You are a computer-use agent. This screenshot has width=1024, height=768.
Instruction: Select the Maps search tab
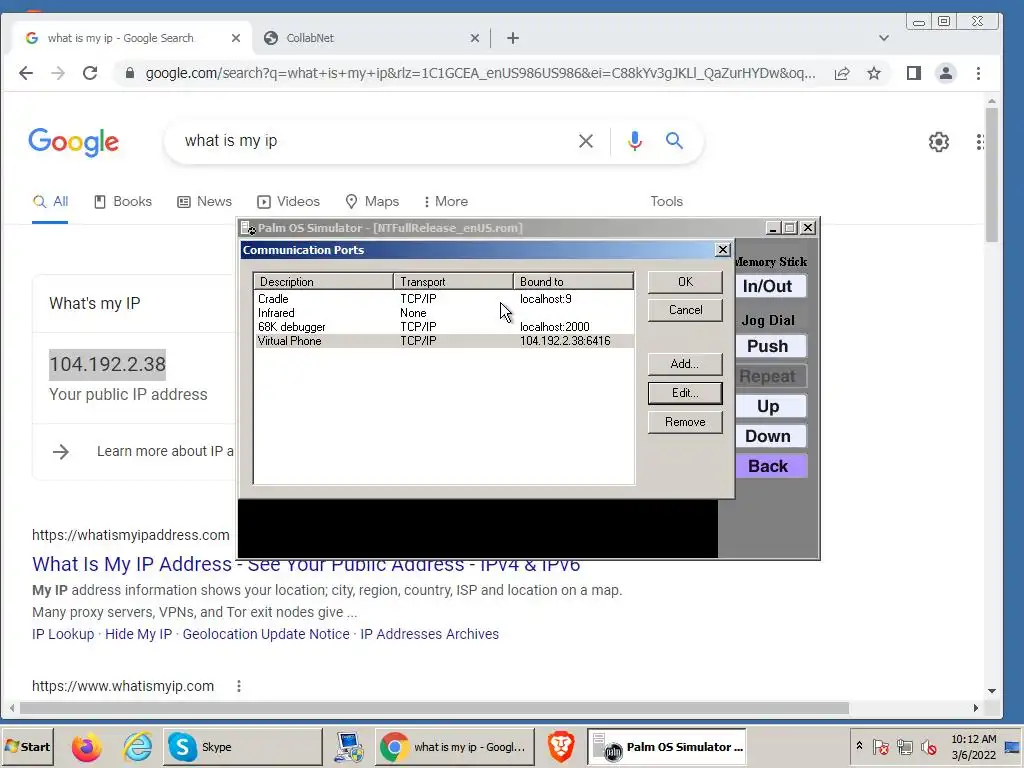click(x=372, y=202)
